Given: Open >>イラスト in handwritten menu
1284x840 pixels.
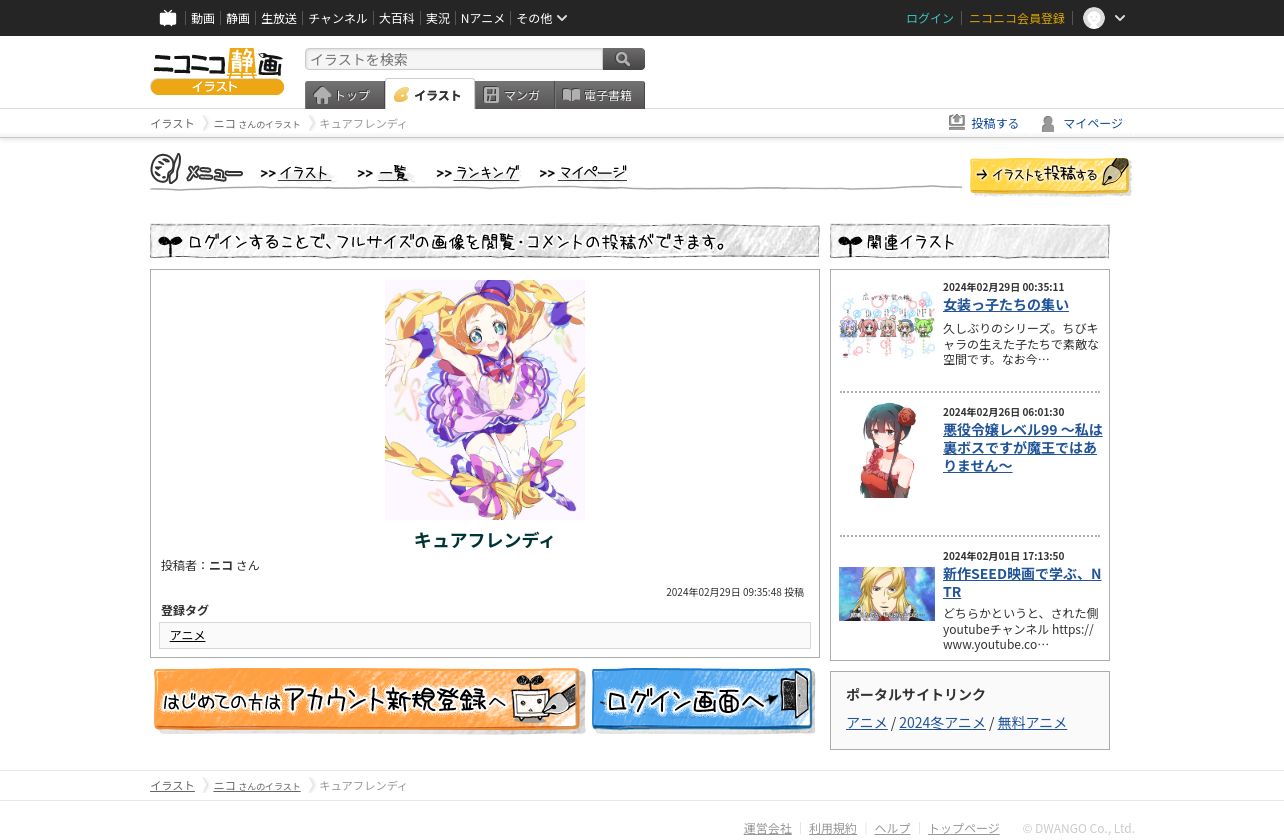Looking at the screenshot, I should pos(296,173).
